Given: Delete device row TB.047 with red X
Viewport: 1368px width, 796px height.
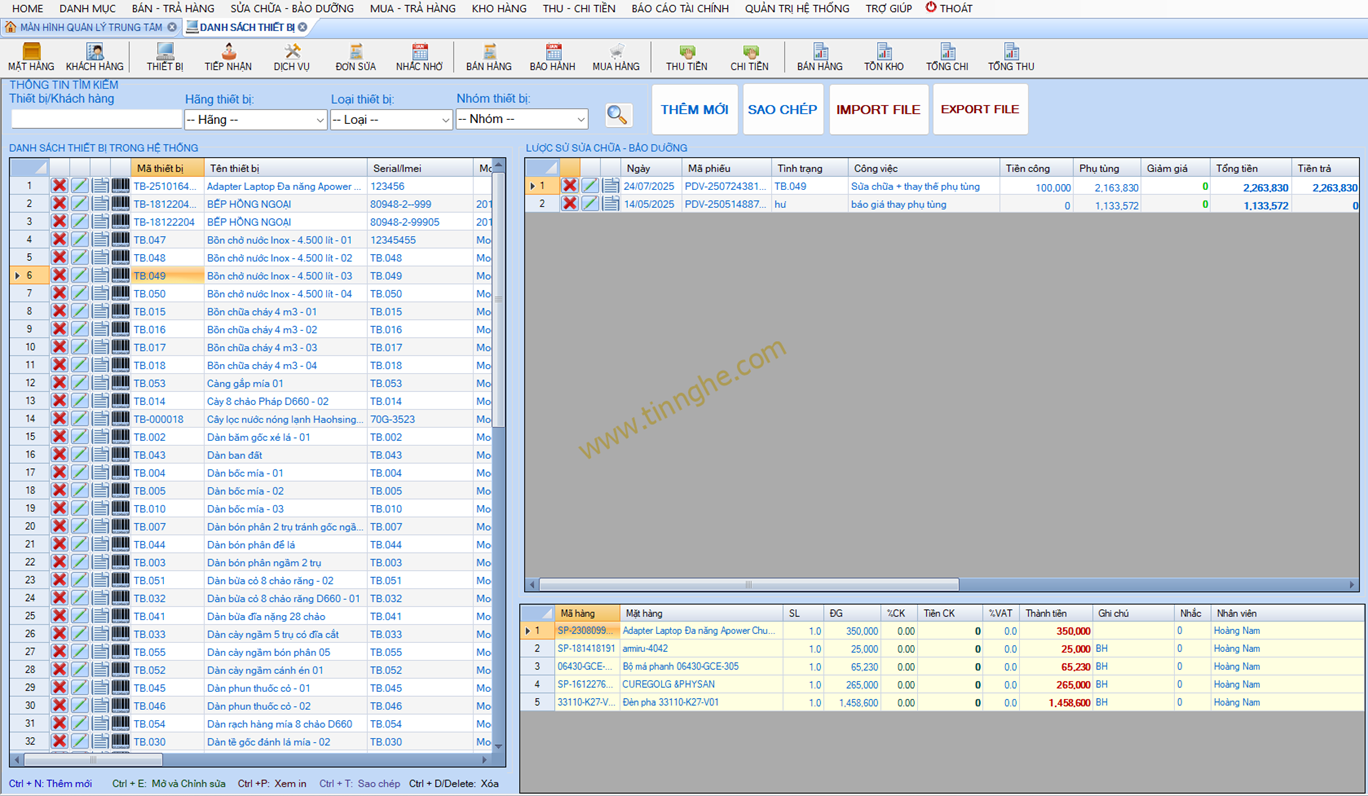Looking at the screenshot, I should 60,240.
